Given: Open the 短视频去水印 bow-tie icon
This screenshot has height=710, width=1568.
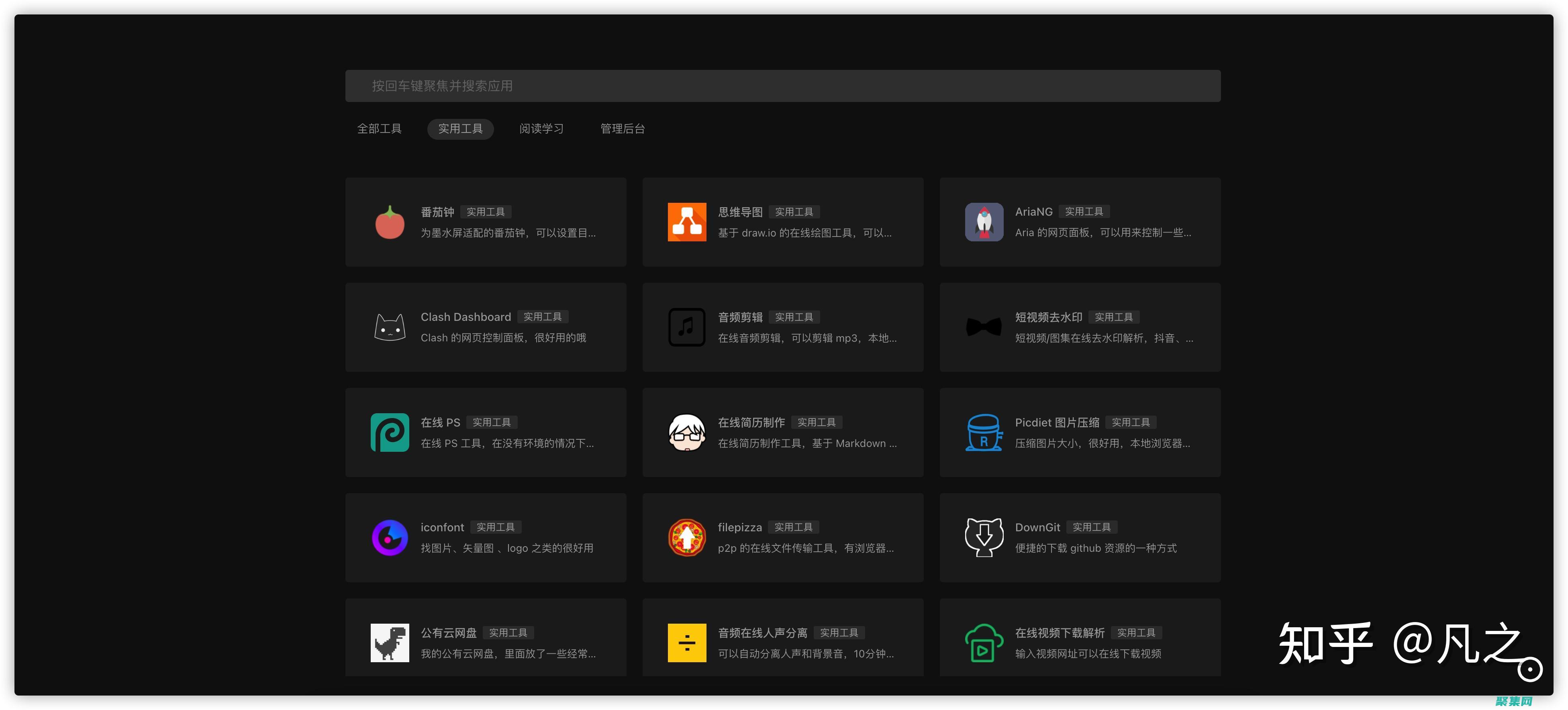Looking at the screenshot, I should pyautogui.click(x=984, y=327).
